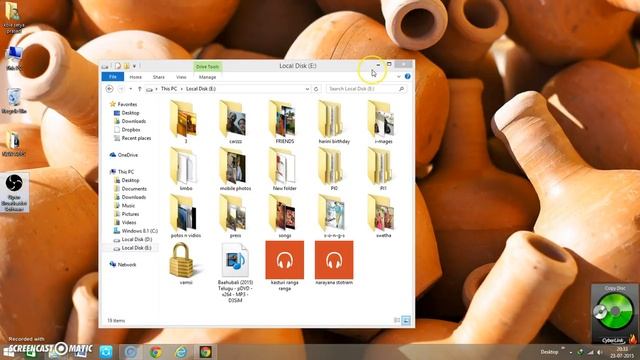
Task: Select the potos n vidios folder
Action: click(186, 216)
